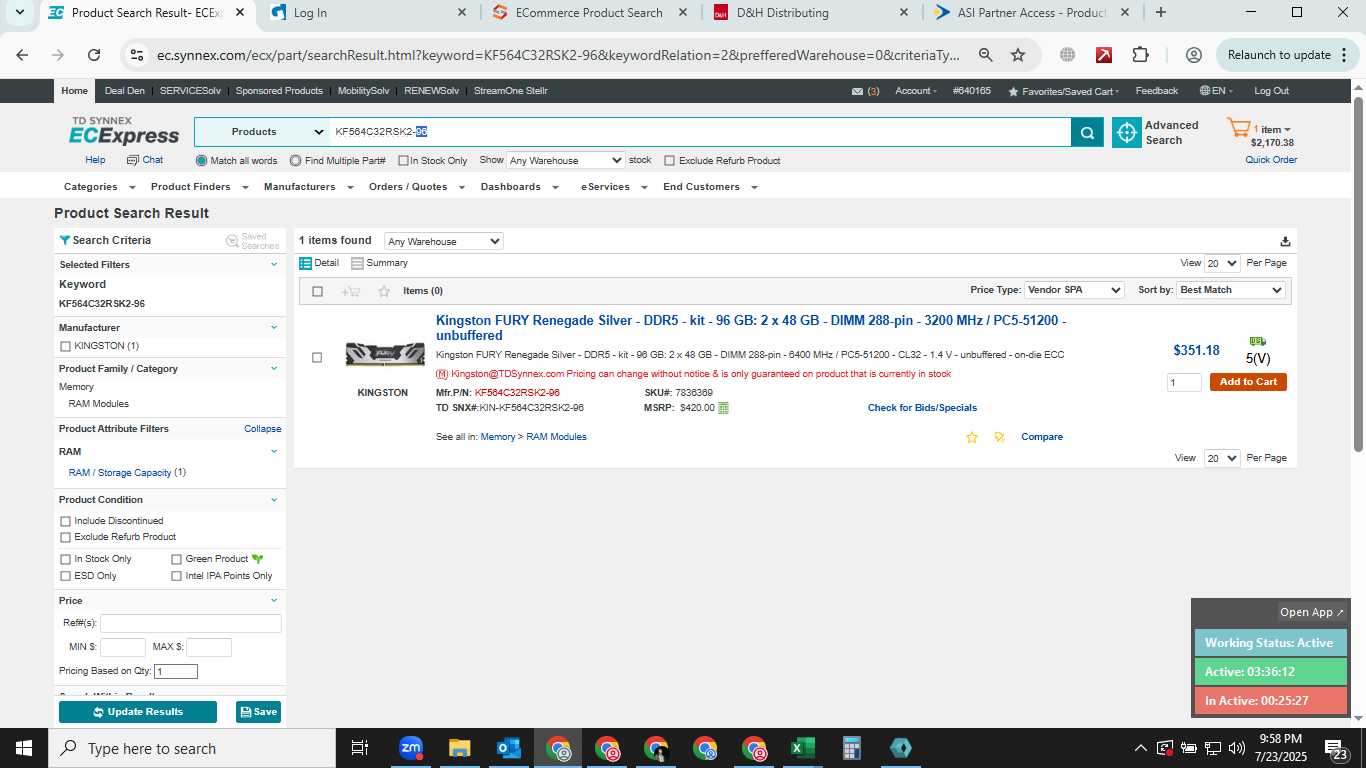Open the shopping cart icon
1366x768 pixels.
[1238, 128]
